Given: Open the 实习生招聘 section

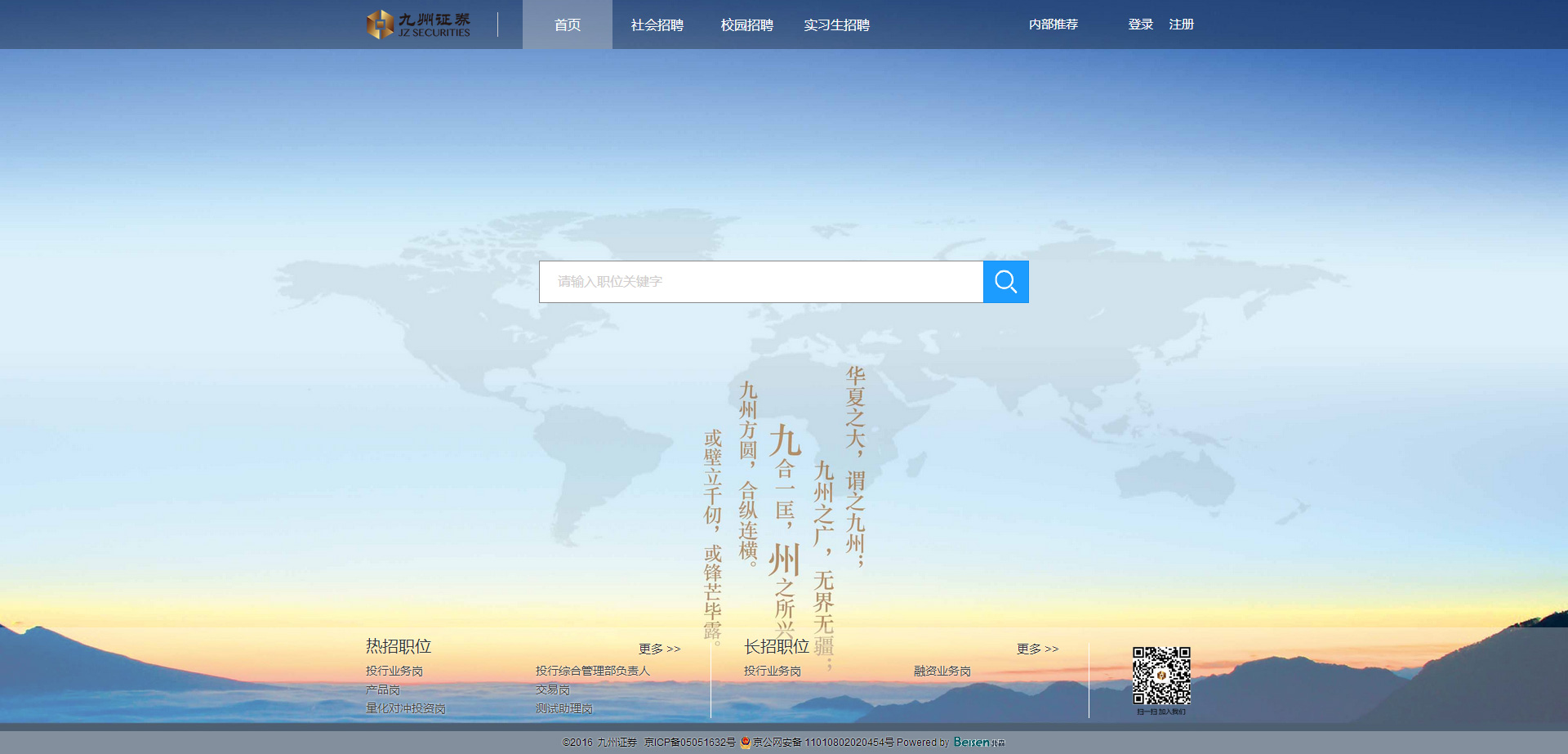Looking at the screenshot, I should pyautogui.click(x=836, y=25).
